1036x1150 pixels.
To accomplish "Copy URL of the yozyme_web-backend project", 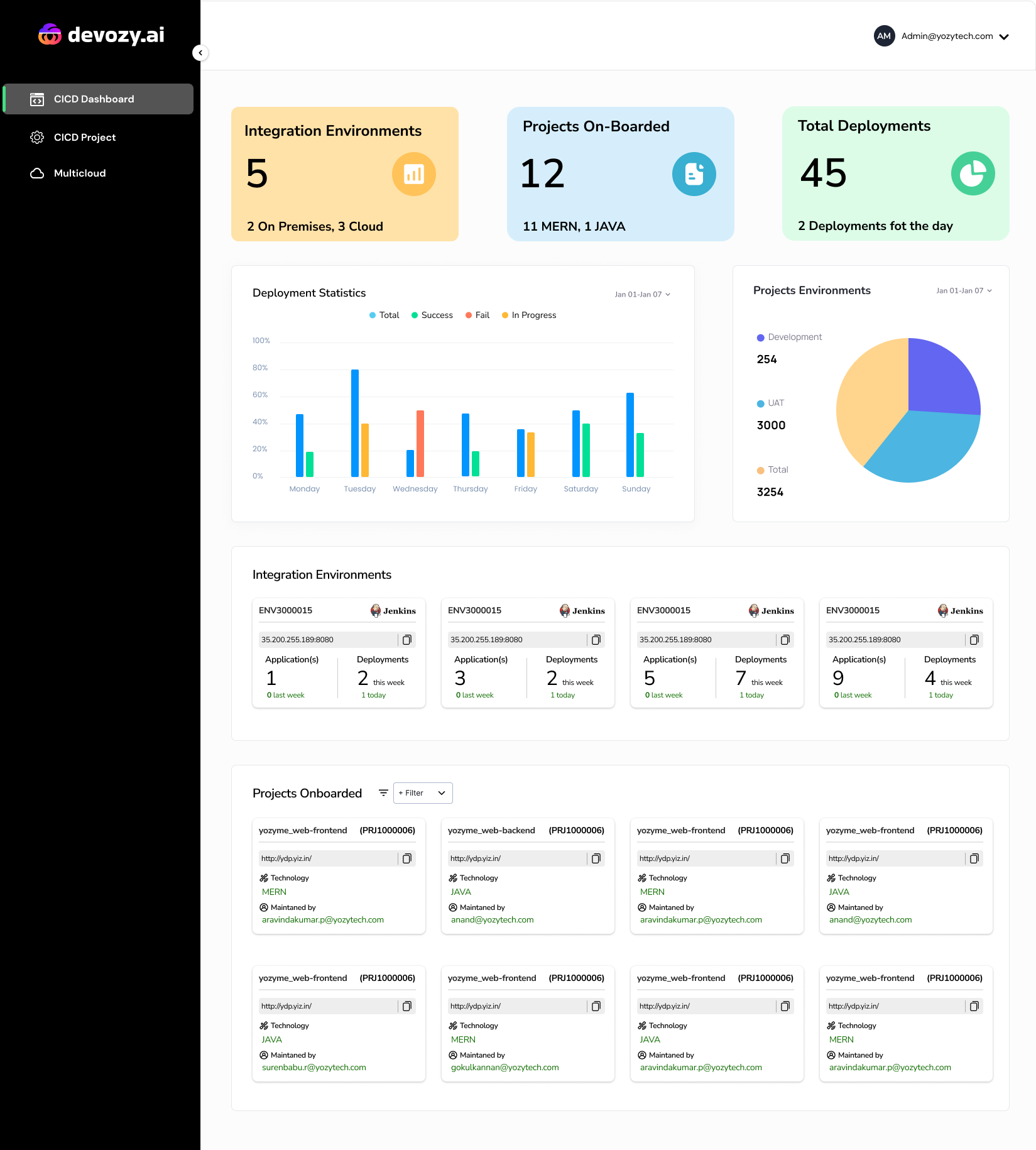I will point(596,858).
